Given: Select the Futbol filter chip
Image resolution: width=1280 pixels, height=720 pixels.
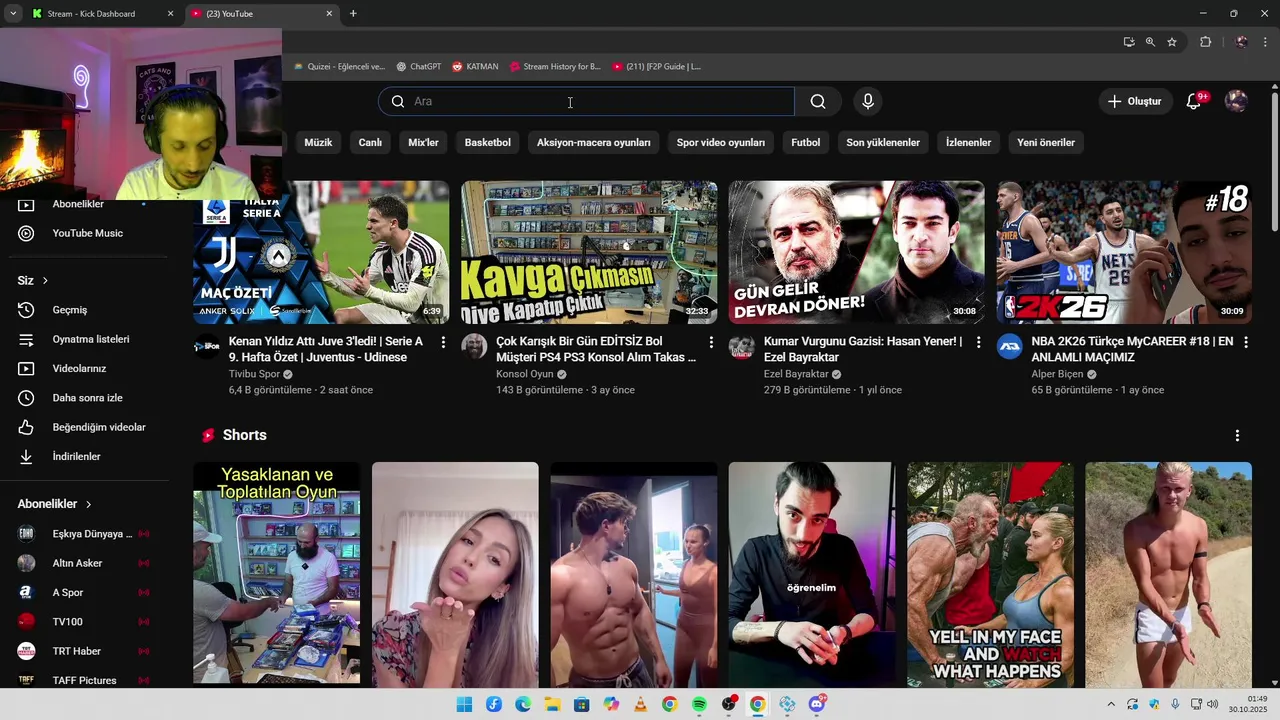Looking at the screenshot, I should click(x=805, y=142).
